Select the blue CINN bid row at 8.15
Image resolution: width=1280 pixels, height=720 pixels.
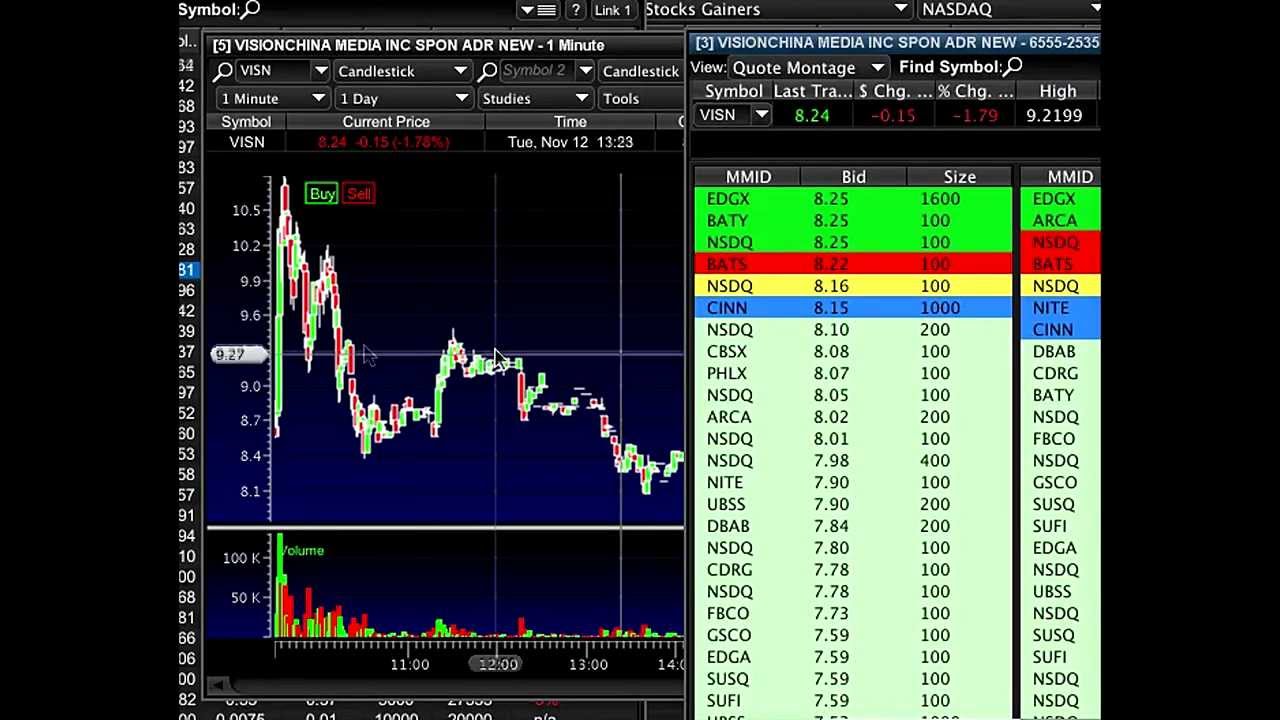(x=853, y=308)
